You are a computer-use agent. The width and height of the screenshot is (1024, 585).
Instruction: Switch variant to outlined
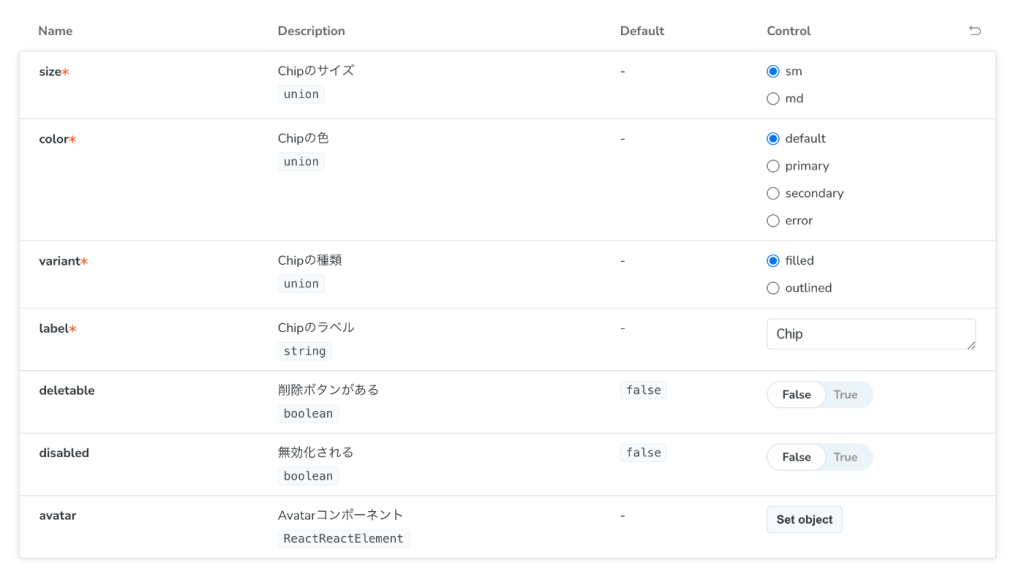click(773, 288)
